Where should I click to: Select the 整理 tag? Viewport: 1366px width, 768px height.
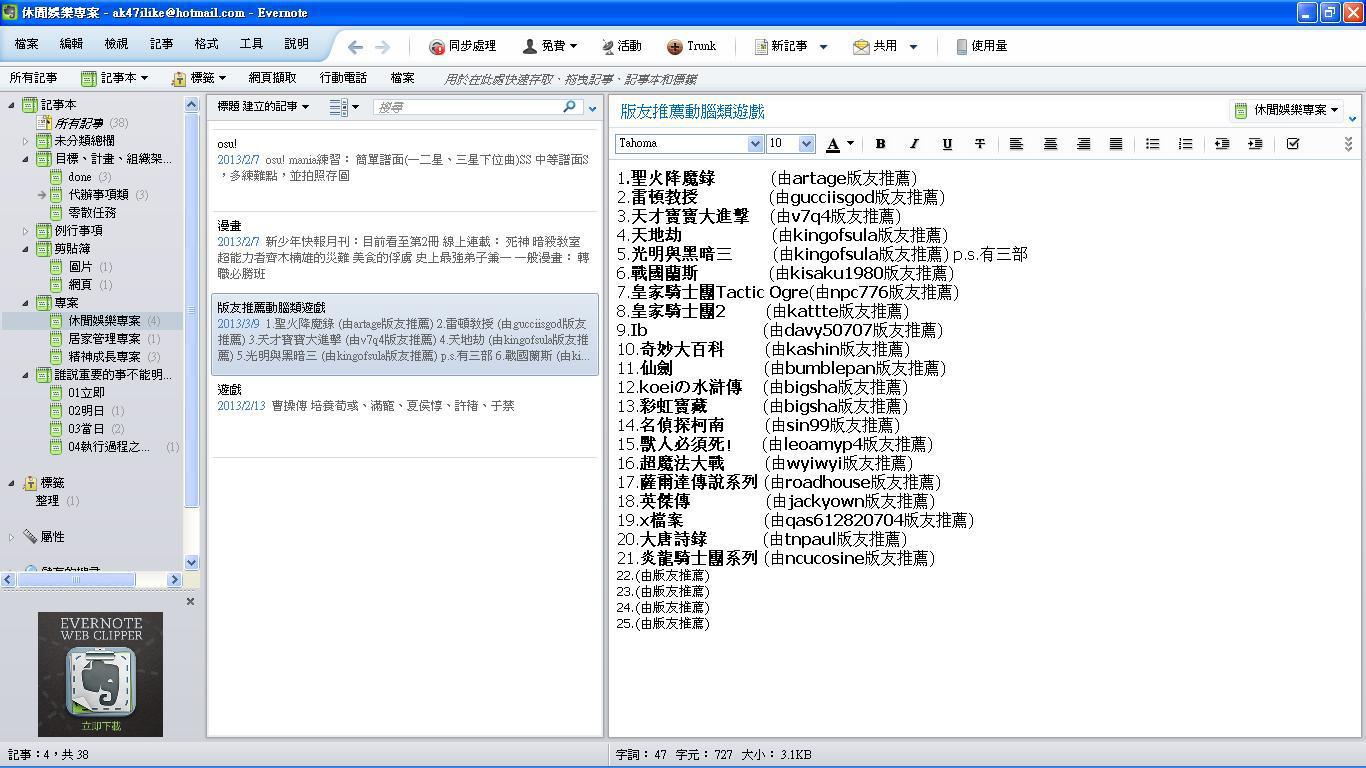pyautogui.click(x=47, y=501)
